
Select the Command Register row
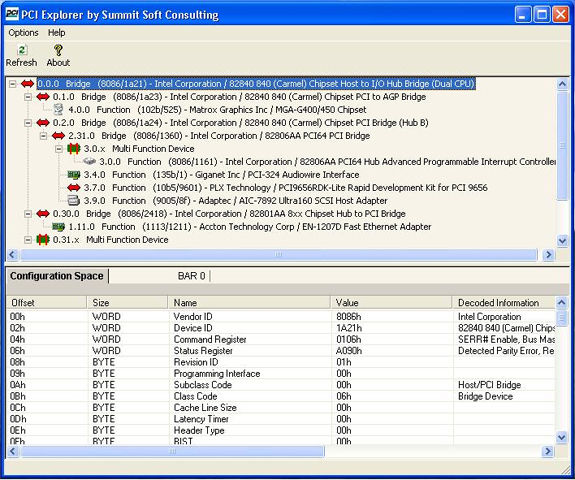[280, 340]
